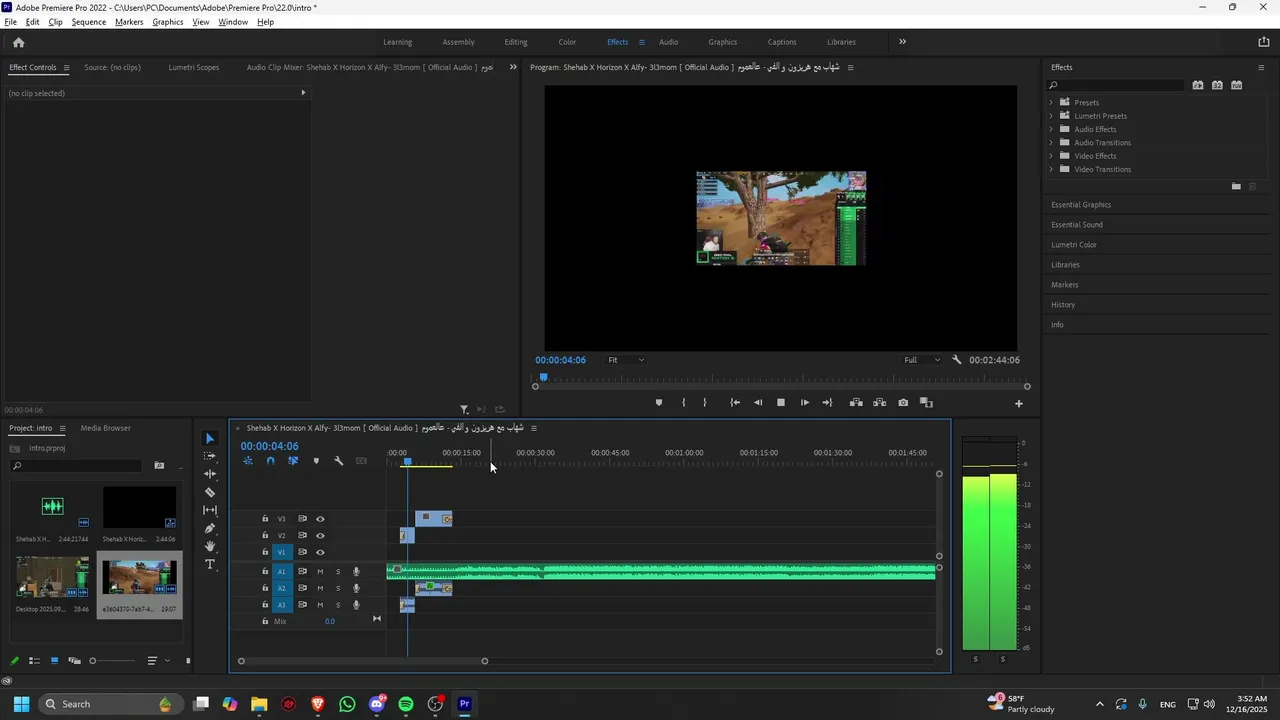
Task: Mute the A1 audio track
Action: pos(320,572)
